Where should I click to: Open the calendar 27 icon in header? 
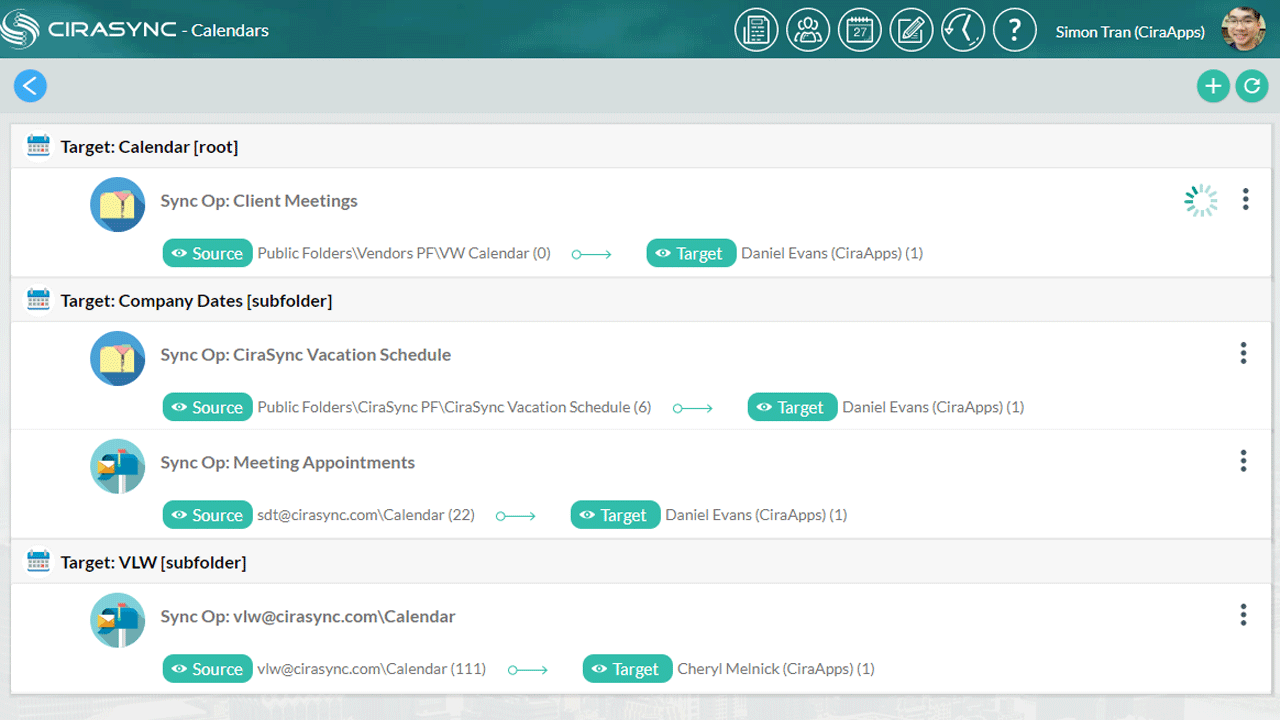(x=860, y=30)
